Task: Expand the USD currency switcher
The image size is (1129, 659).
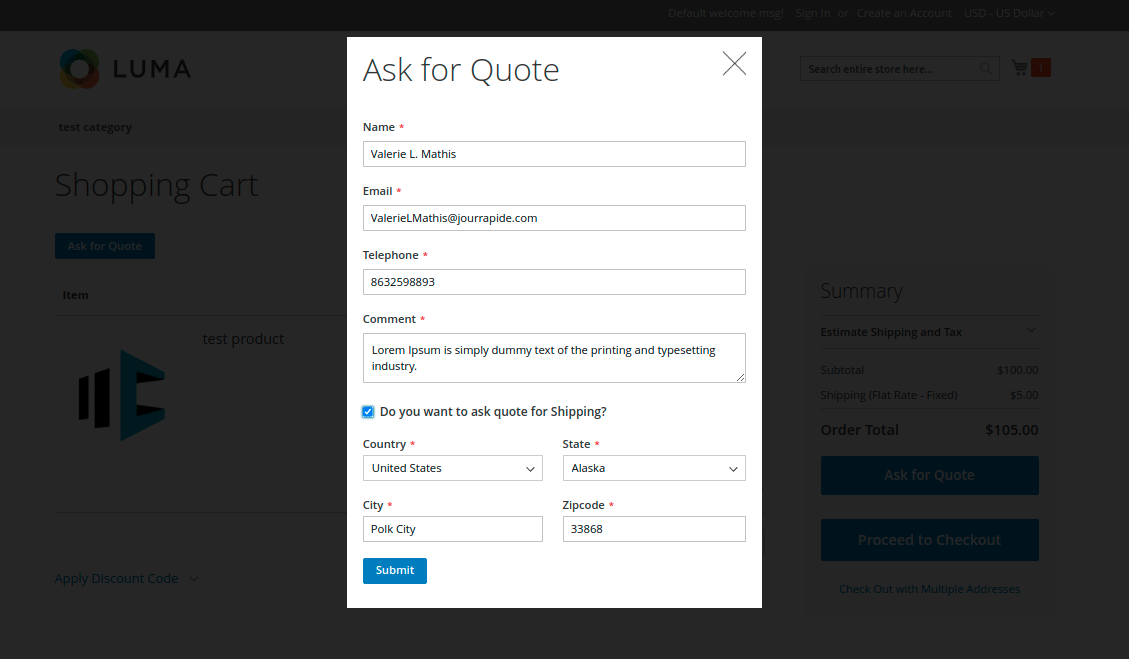Action: point(1009,13)
